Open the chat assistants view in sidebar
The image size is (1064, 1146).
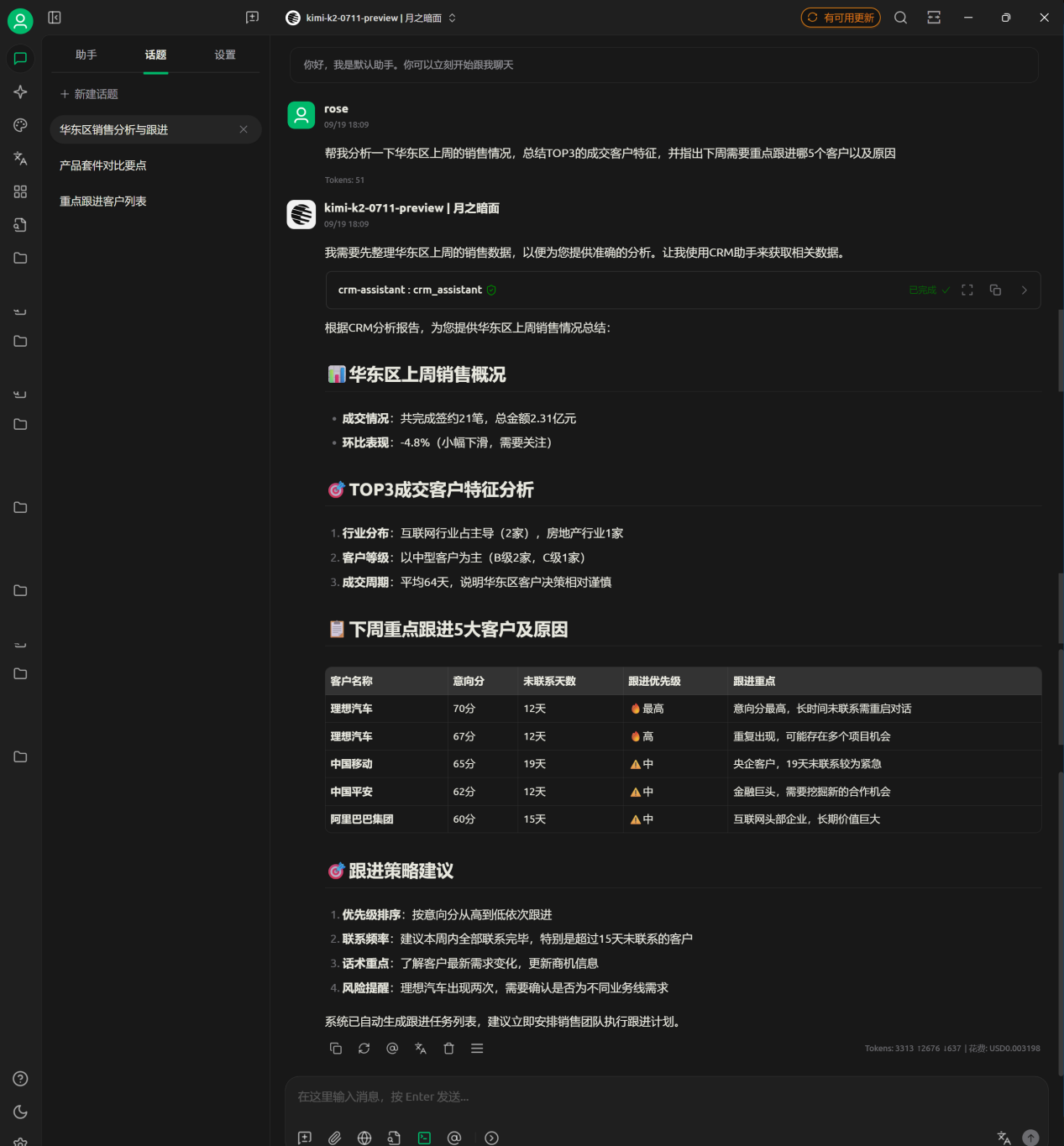[20, 59]
